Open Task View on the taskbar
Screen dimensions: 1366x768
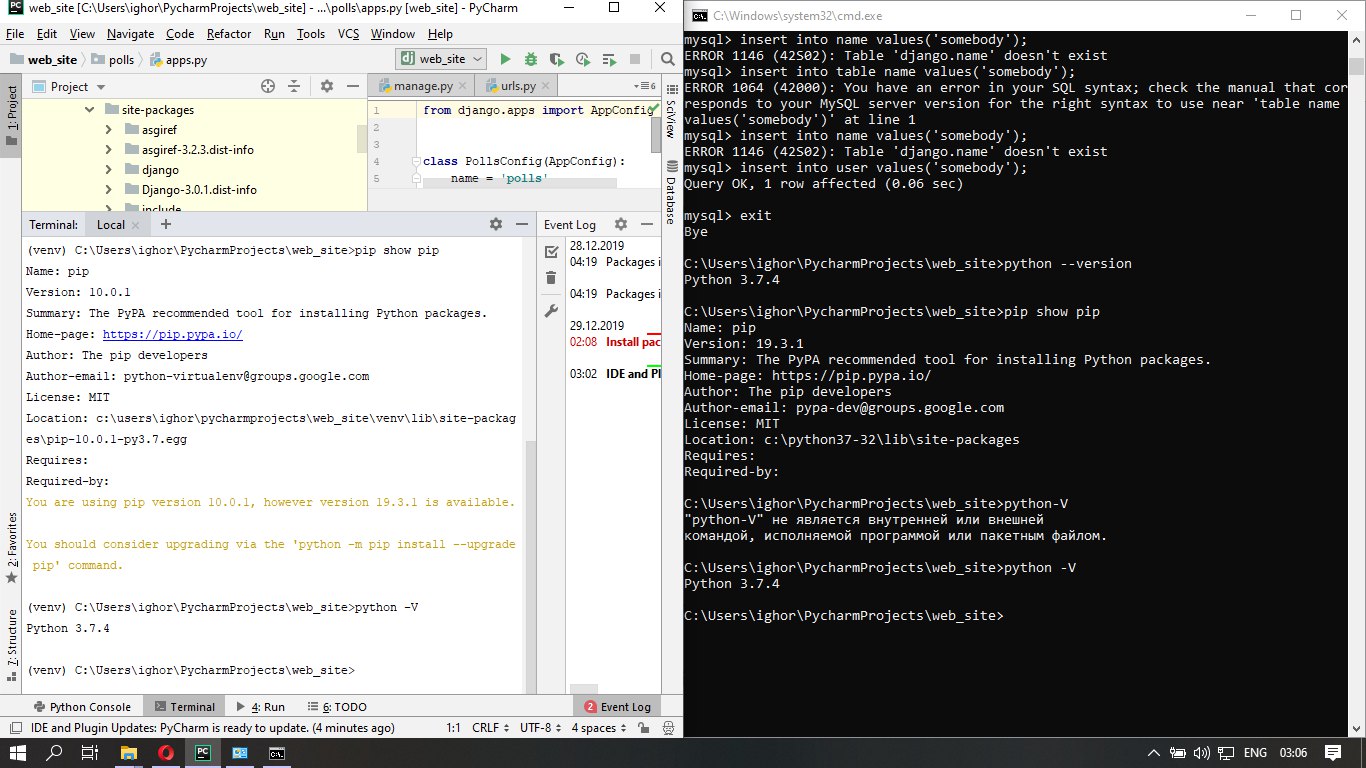coord(91,752)
